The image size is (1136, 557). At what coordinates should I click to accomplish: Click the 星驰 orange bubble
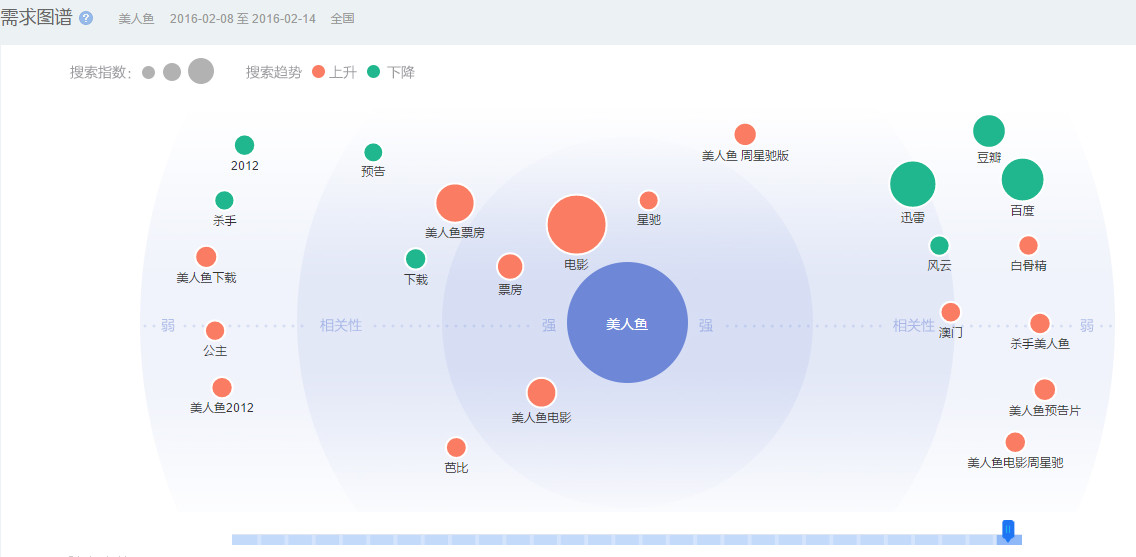(x=648, y=200)
